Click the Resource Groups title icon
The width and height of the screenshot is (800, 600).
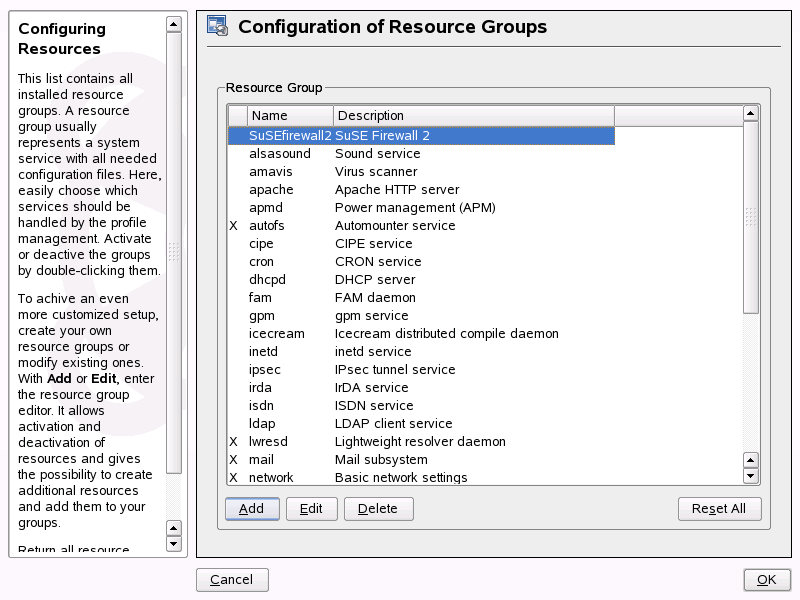coord(218,27)
